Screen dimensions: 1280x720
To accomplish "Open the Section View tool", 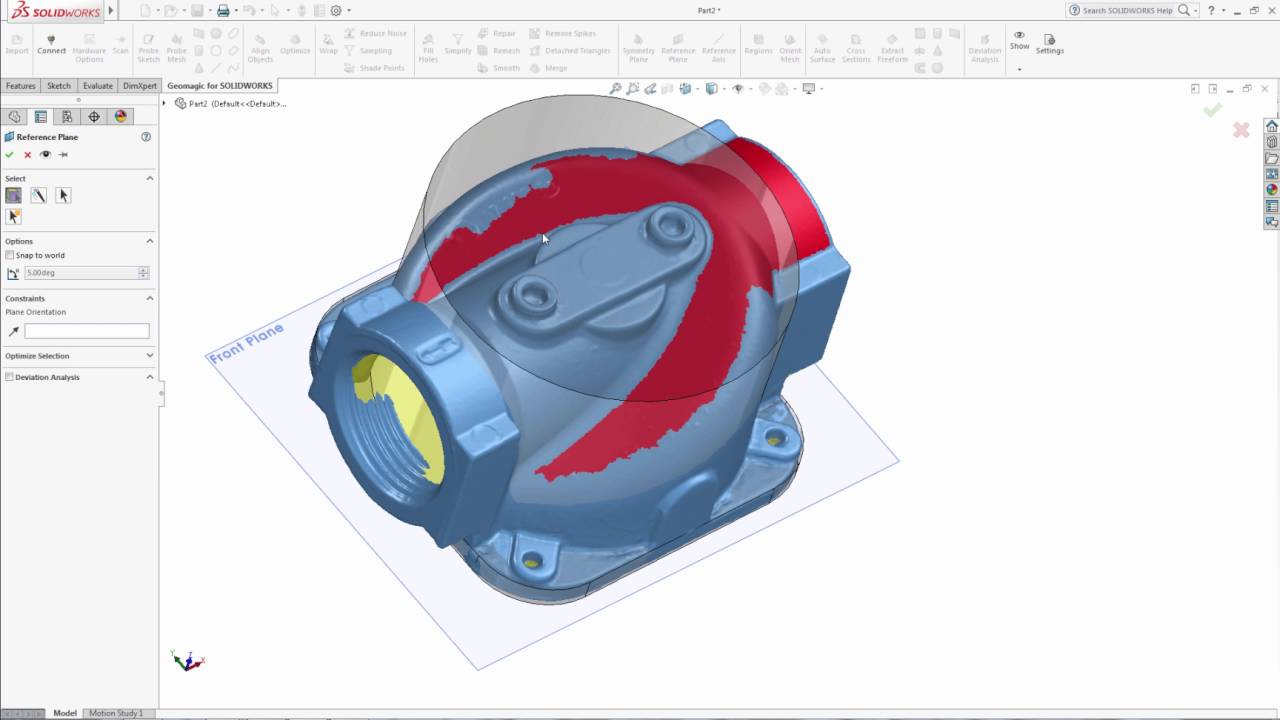I will point(667,89).
